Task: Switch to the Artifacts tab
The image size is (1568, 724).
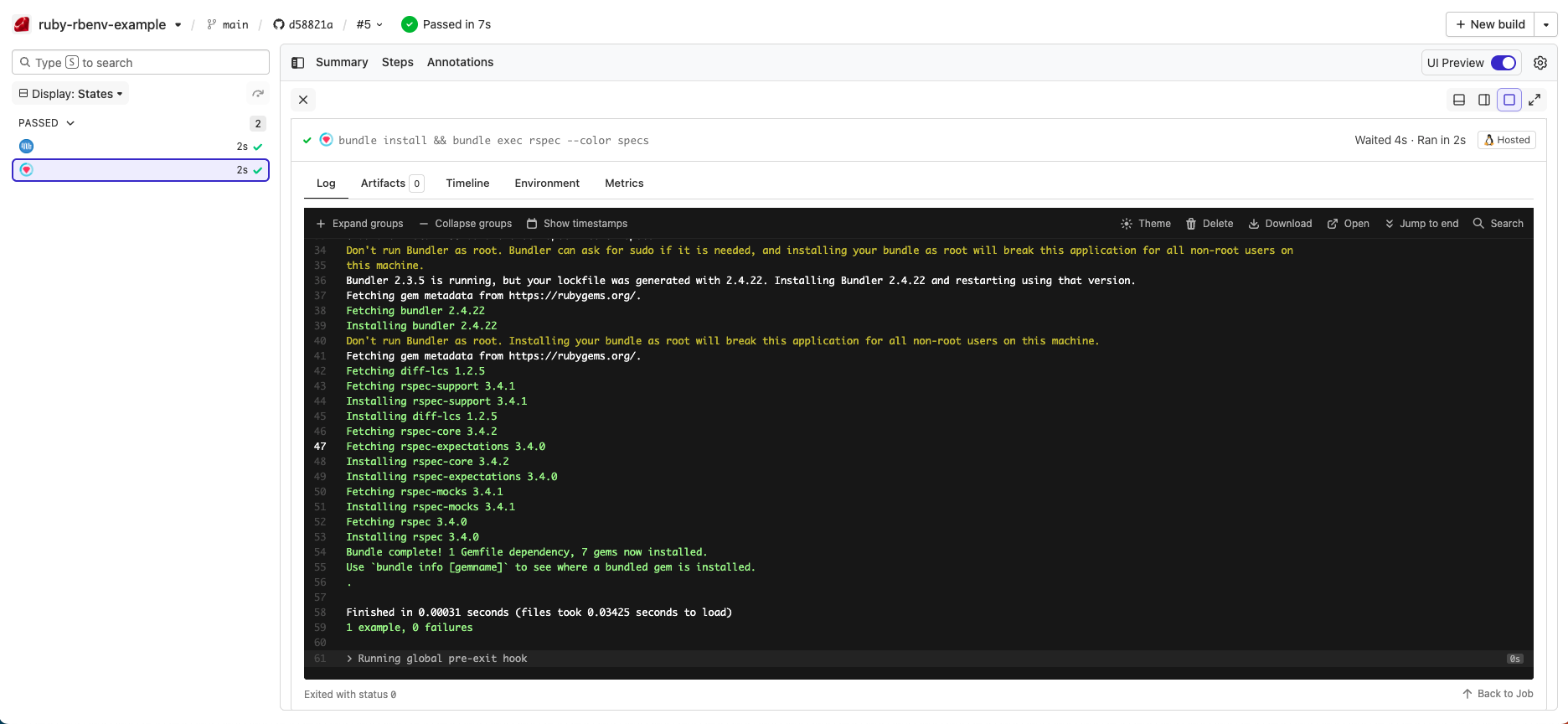Action: (392, 183)
